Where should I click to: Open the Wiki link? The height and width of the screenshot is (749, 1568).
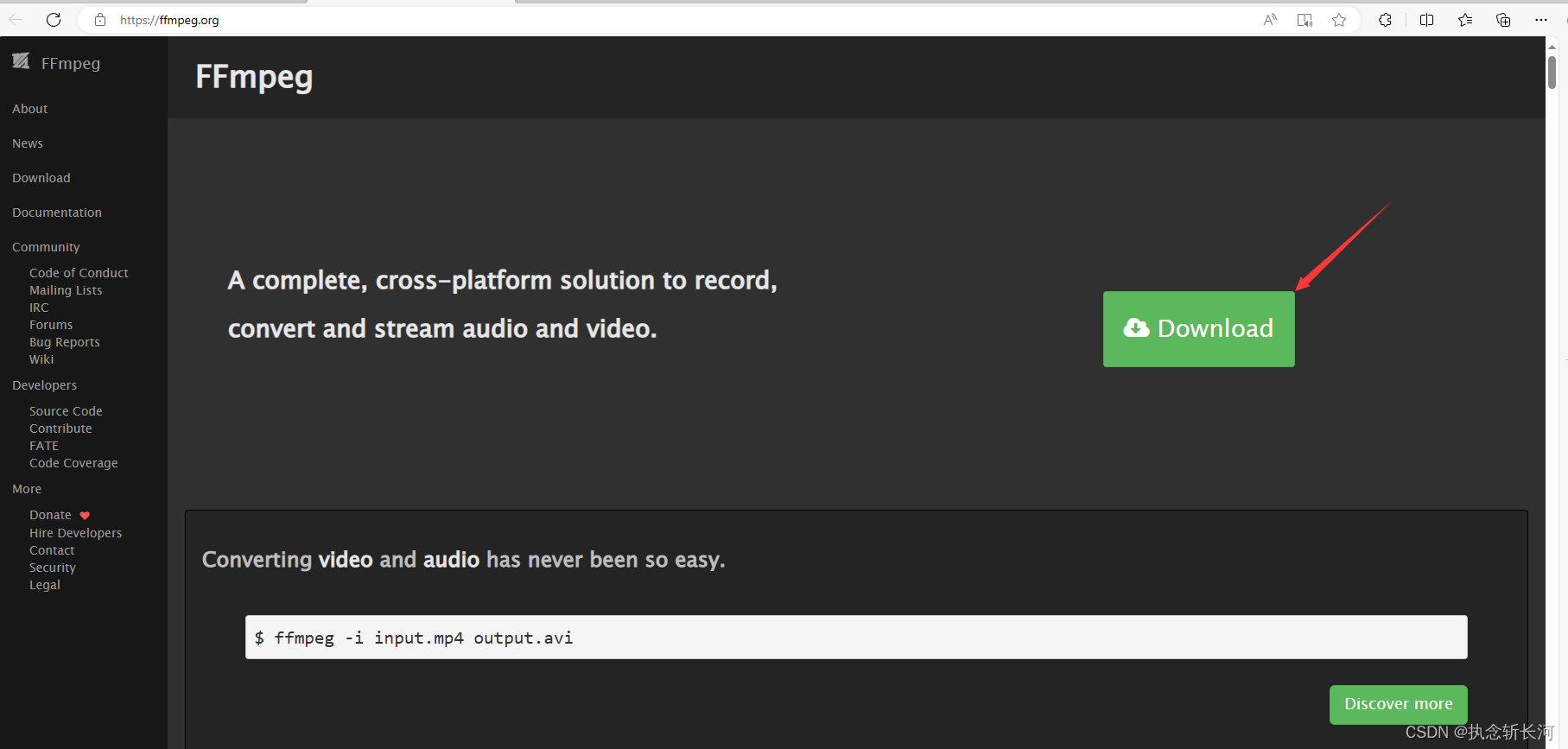point(41,359)
